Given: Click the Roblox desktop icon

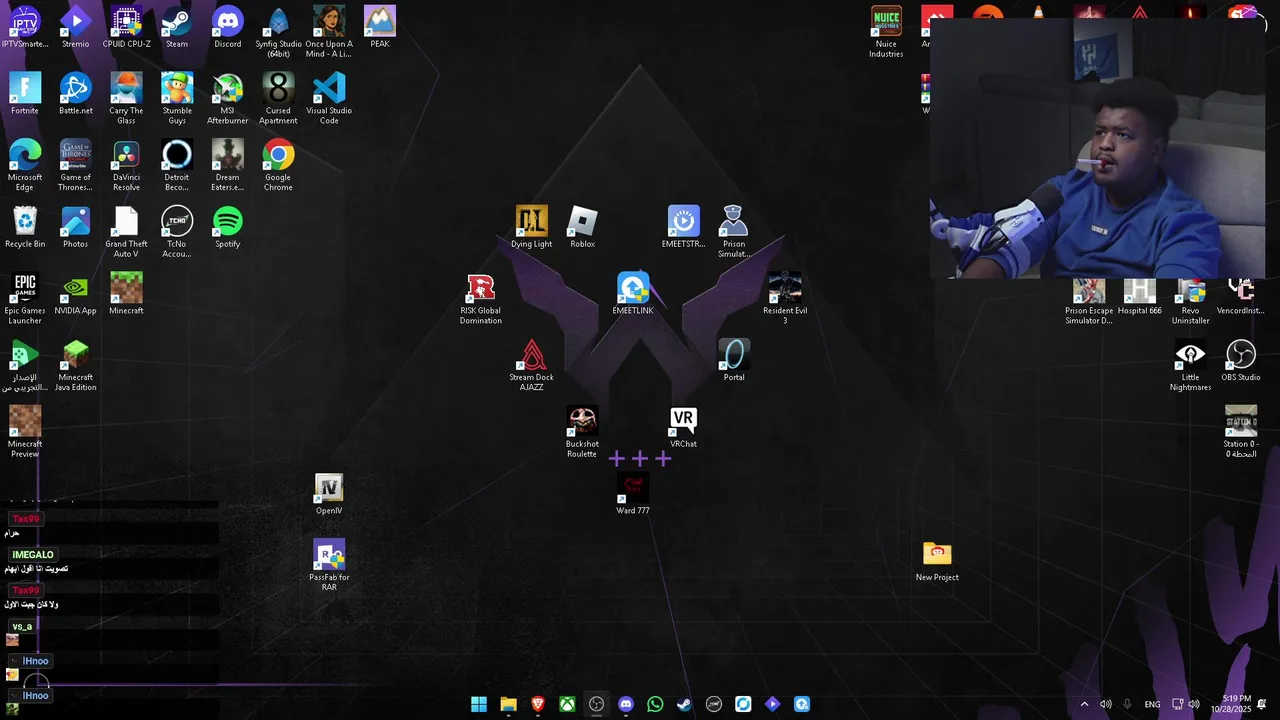Looking at the screenshot, I should pyautogui.click(x=582, y=227).
